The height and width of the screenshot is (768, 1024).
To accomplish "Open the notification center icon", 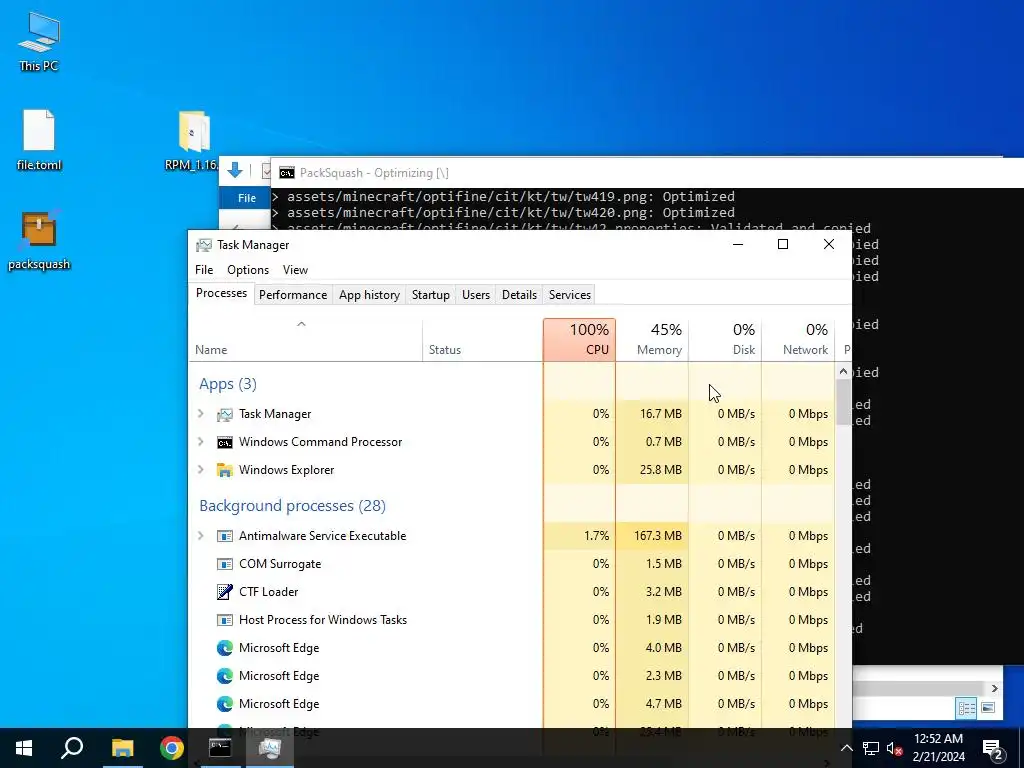I will (992, 748).
